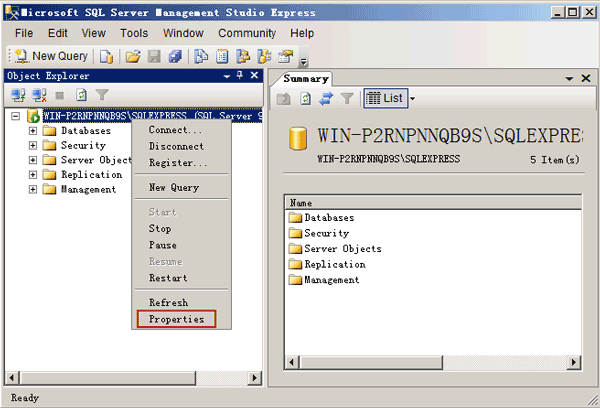Image resolution: width=600 pixels, height=408 pixels.
Task: Choose Connect... in context menu
Action: [182, 130]
